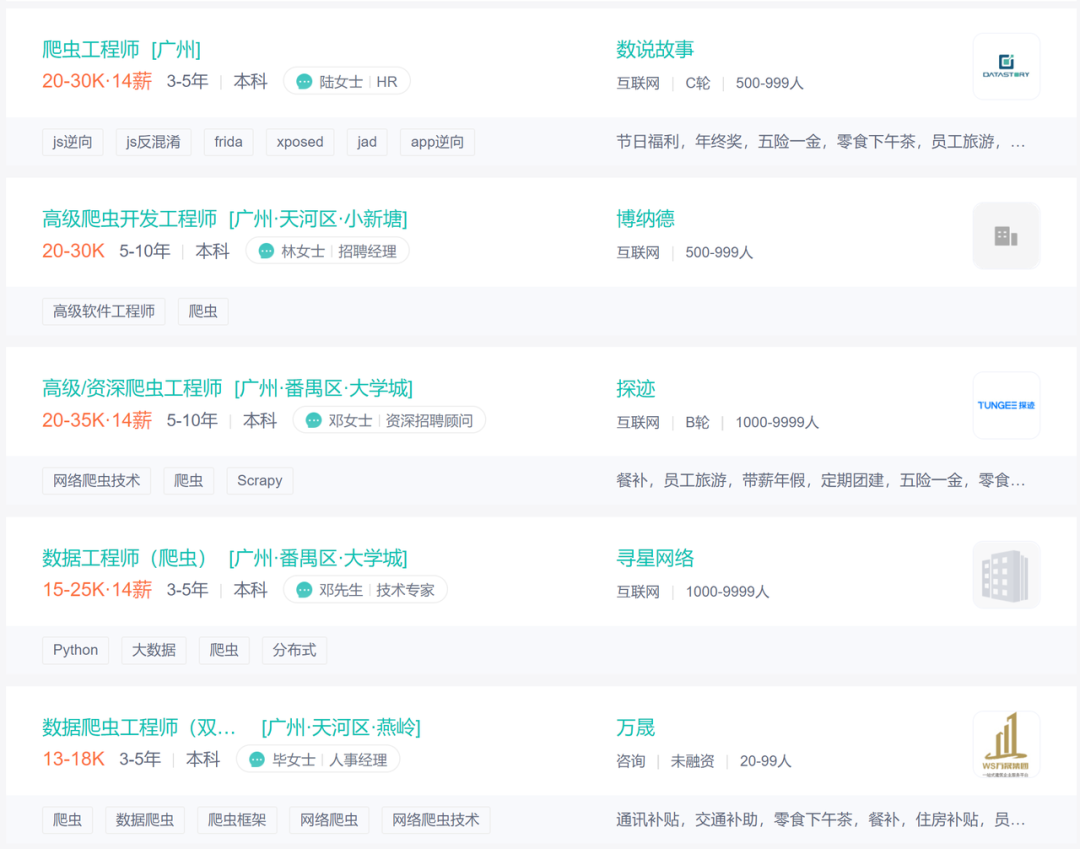Click the TUNGEE 探迹 company logo

click(1006, 405)
